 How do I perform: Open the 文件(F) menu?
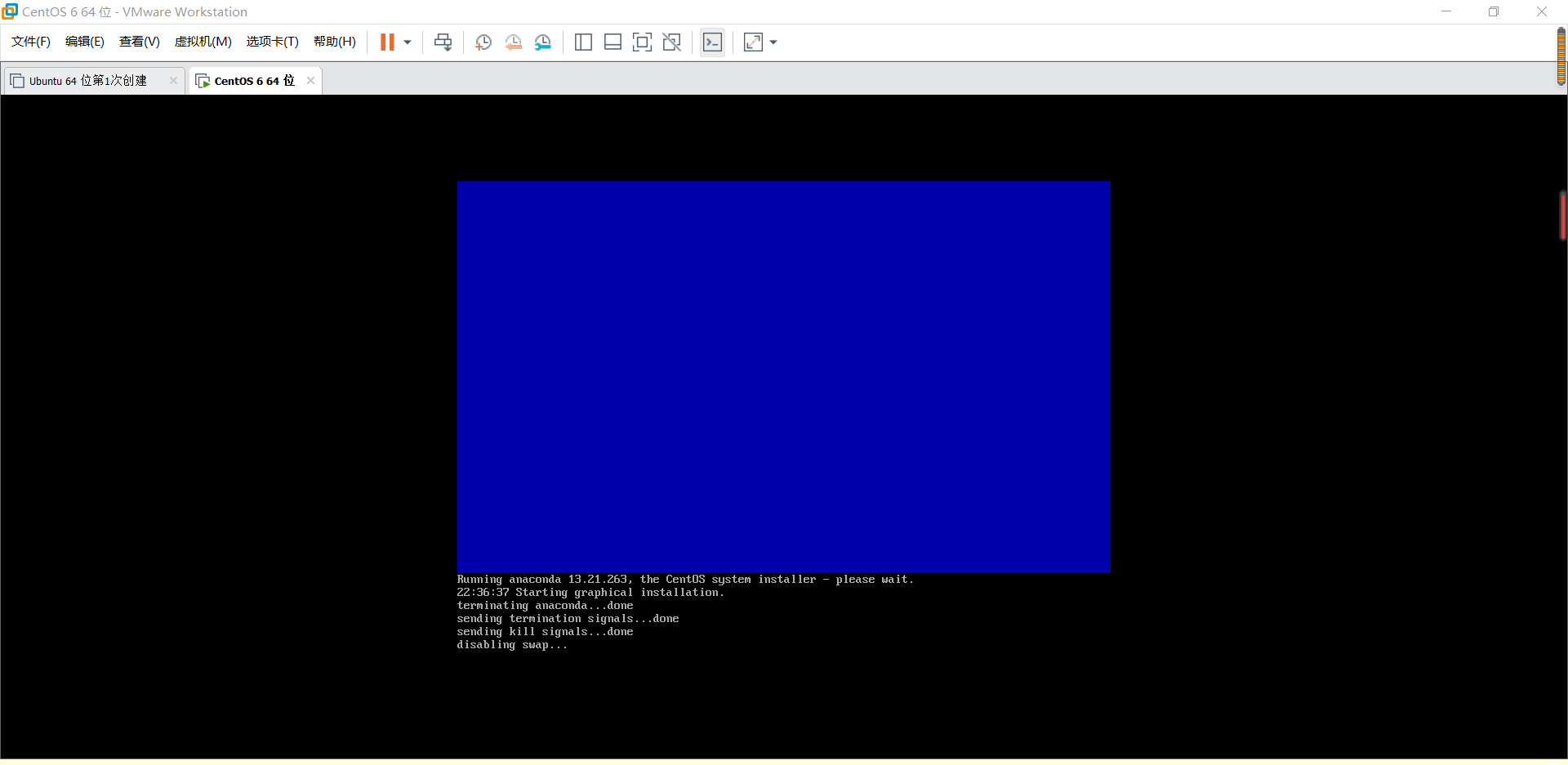pyautogui.click(x=31, y=42)
